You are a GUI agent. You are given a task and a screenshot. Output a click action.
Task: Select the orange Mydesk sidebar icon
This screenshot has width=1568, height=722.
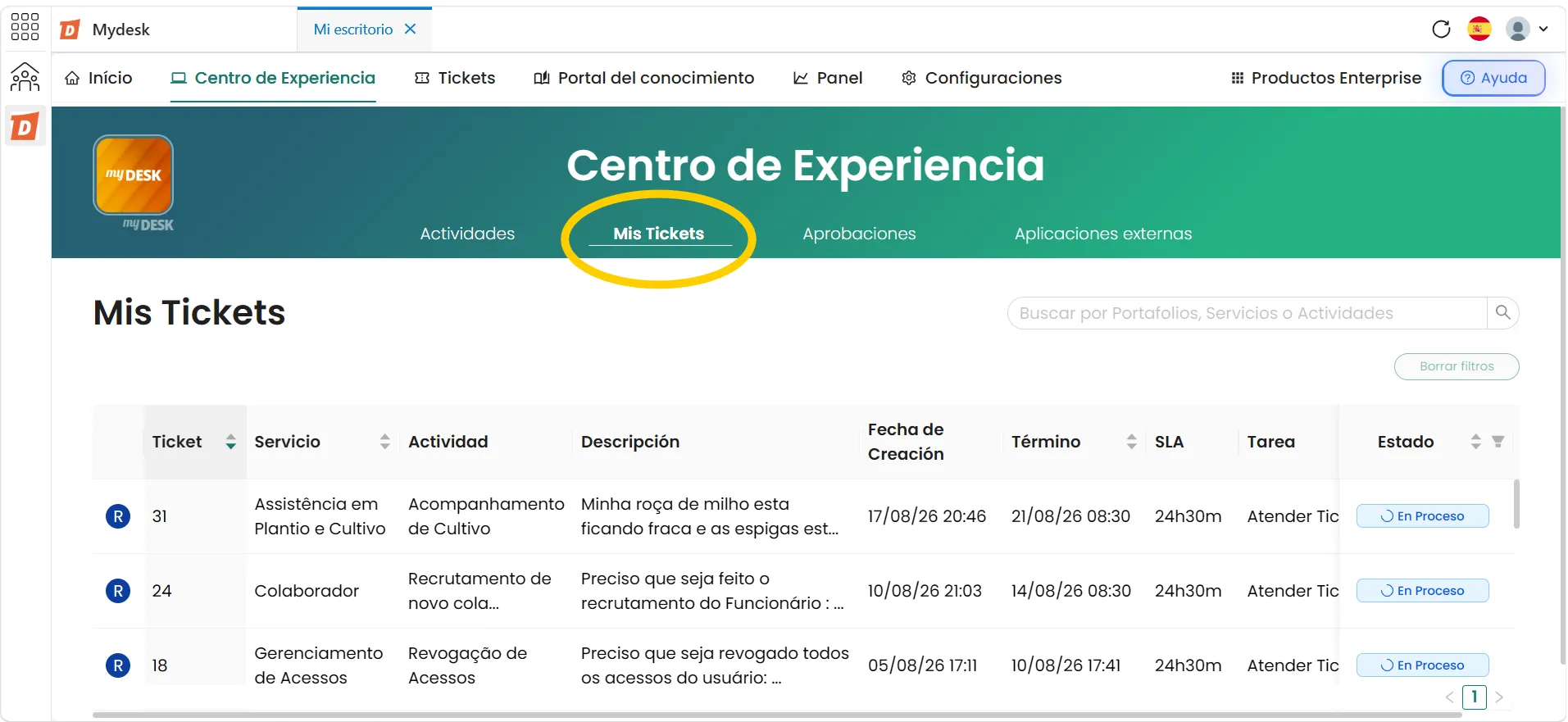pos(25,126)
